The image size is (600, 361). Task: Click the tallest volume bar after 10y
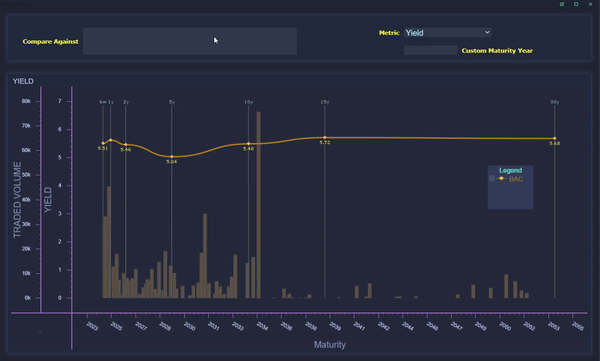tap(259, 205)
